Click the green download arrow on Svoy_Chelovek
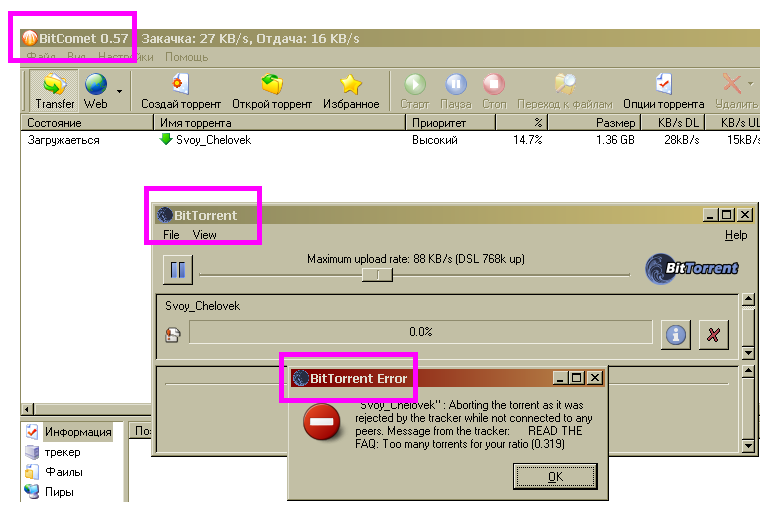The width and height of the screenshot is (784, 528). tap(166, 139)
